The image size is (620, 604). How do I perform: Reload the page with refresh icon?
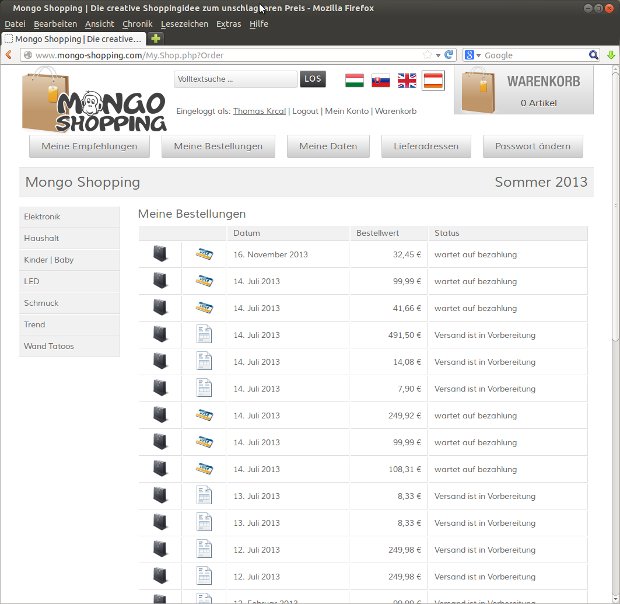(448, 55)
